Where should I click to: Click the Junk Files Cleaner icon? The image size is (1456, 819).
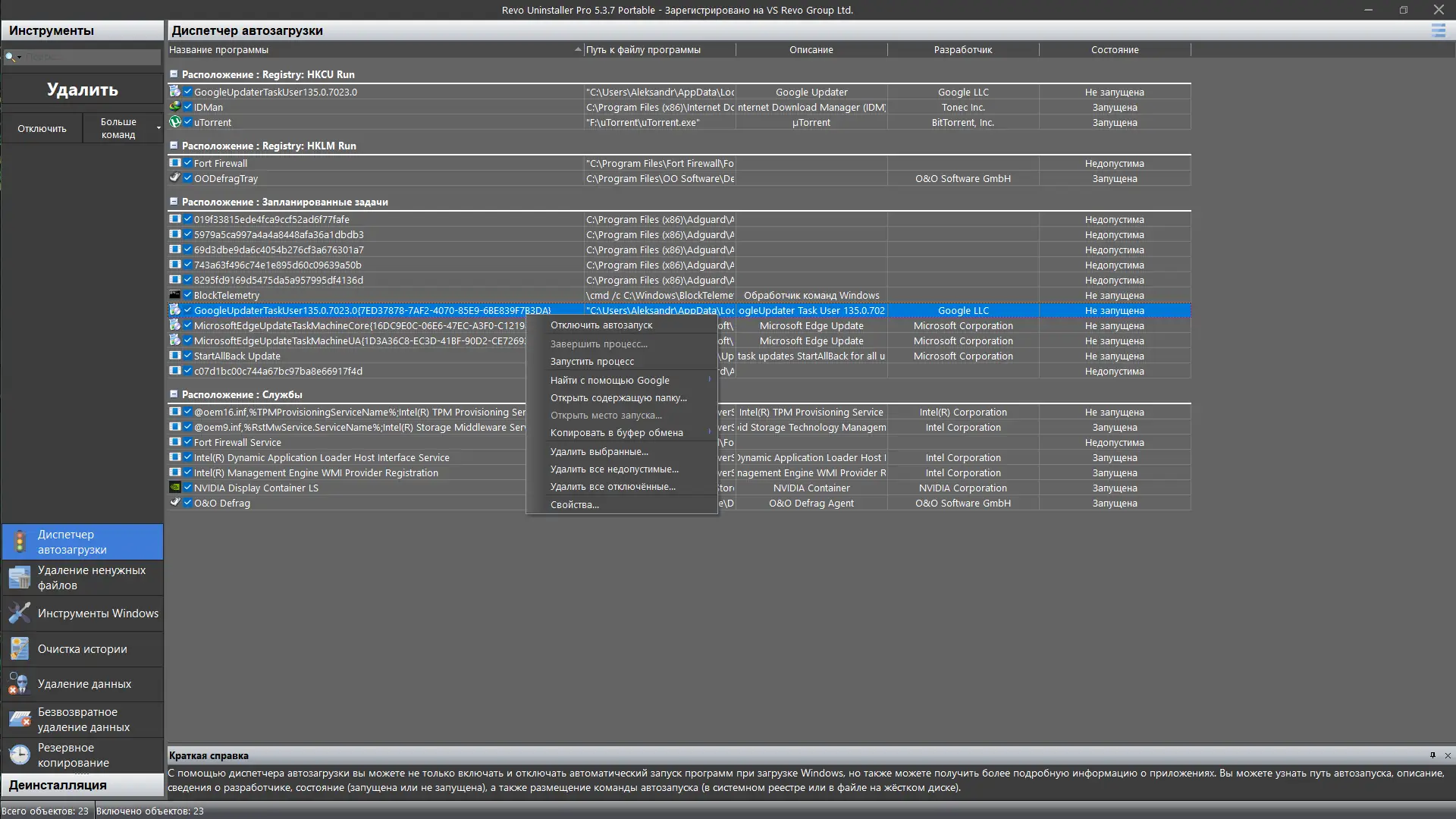[x=20, y=578]
